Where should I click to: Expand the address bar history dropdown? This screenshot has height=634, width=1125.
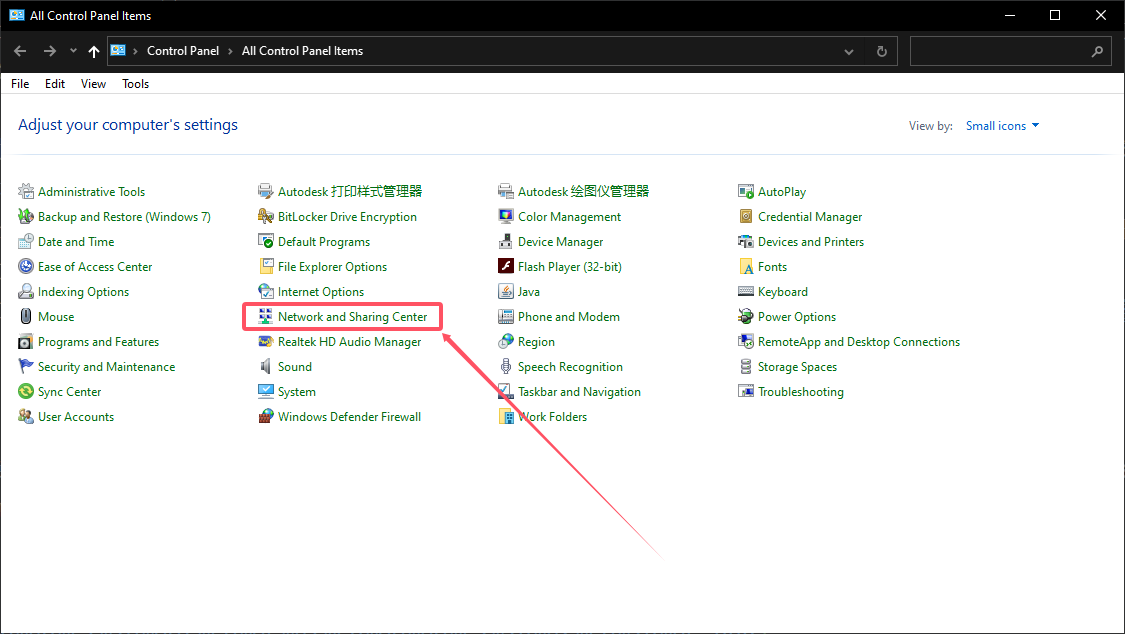[x=849, y=52]
